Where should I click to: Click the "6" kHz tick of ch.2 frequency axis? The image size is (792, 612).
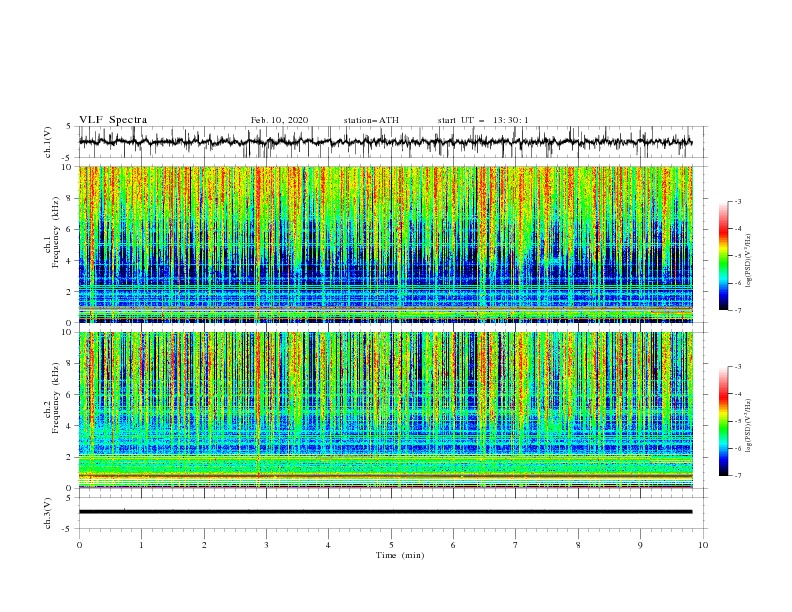pyautogui.click(x=71, y=395)
